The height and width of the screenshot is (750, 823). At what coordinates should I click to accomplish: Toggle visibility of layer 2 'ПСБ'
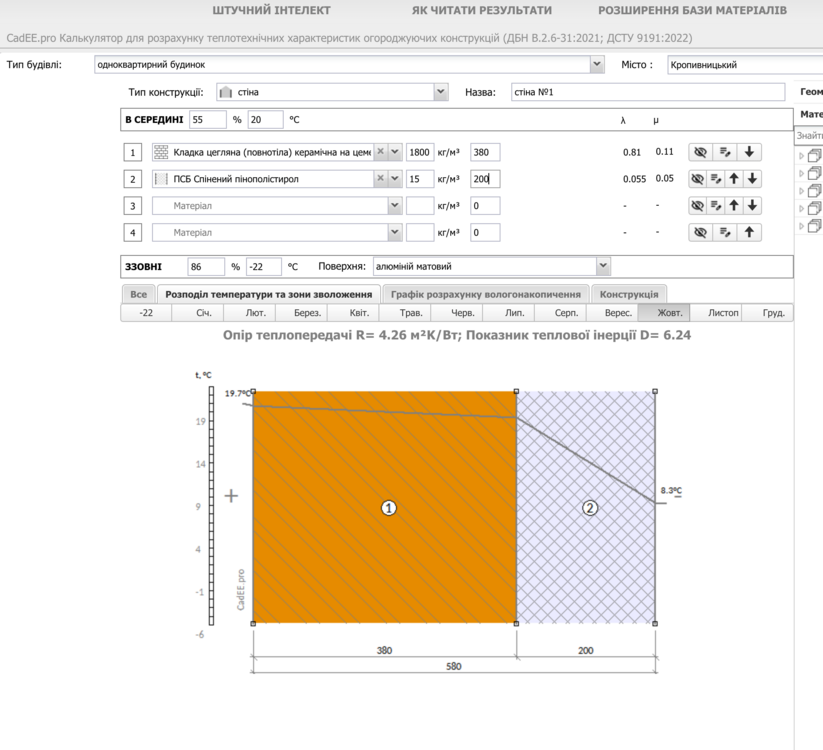click(697, 179)
